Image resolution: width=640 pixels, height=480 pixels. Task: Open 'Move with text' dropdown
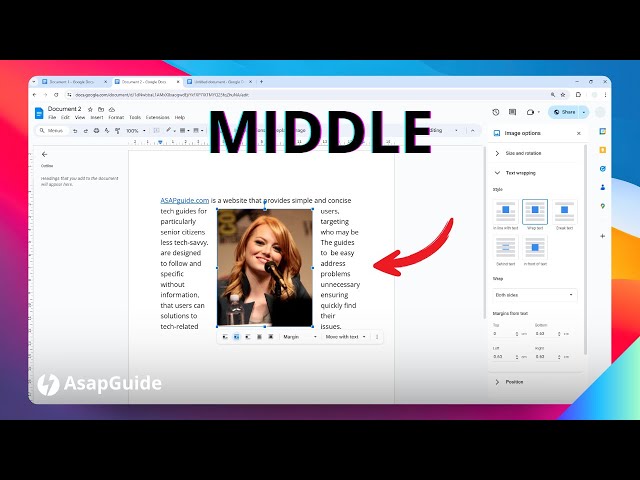point(346,337)
